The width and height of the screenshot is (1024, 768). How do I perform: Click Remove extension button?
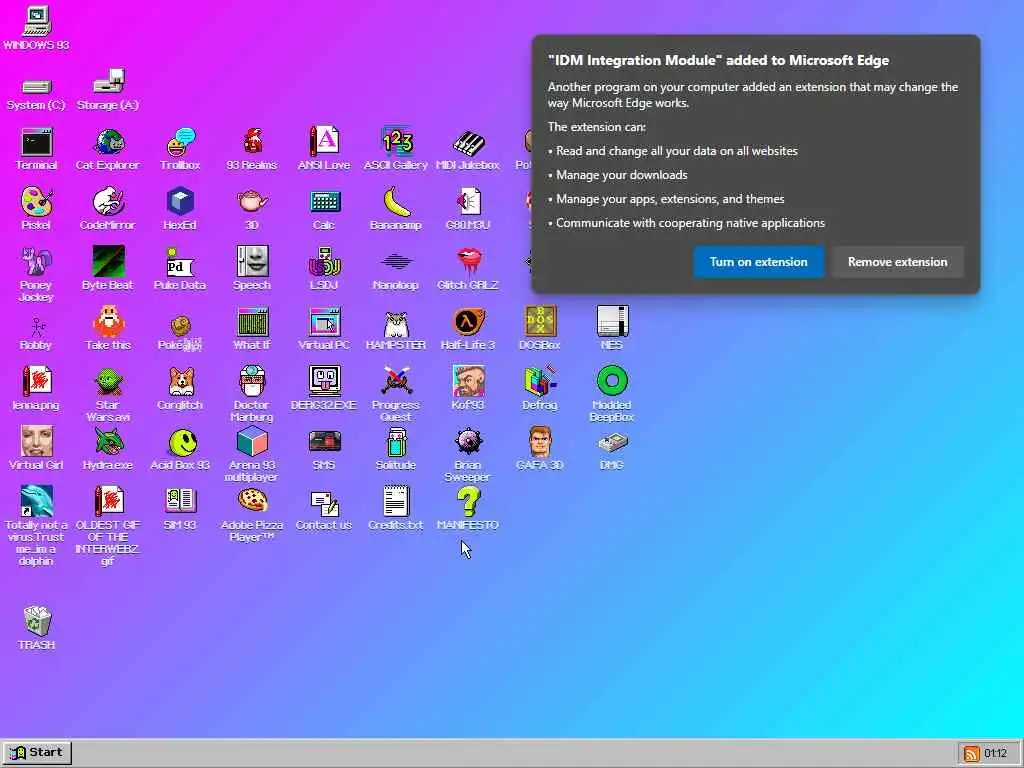[x=897, y=262]
